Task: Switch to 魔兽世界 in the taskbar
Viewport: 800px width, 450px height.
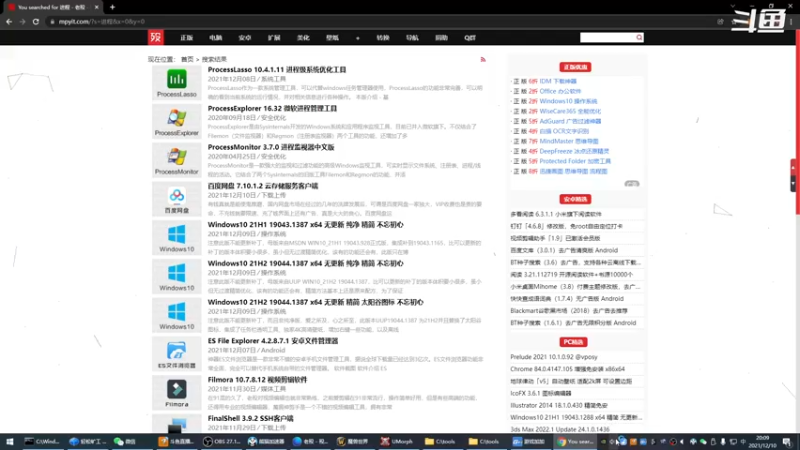Action: pos(353,442)
